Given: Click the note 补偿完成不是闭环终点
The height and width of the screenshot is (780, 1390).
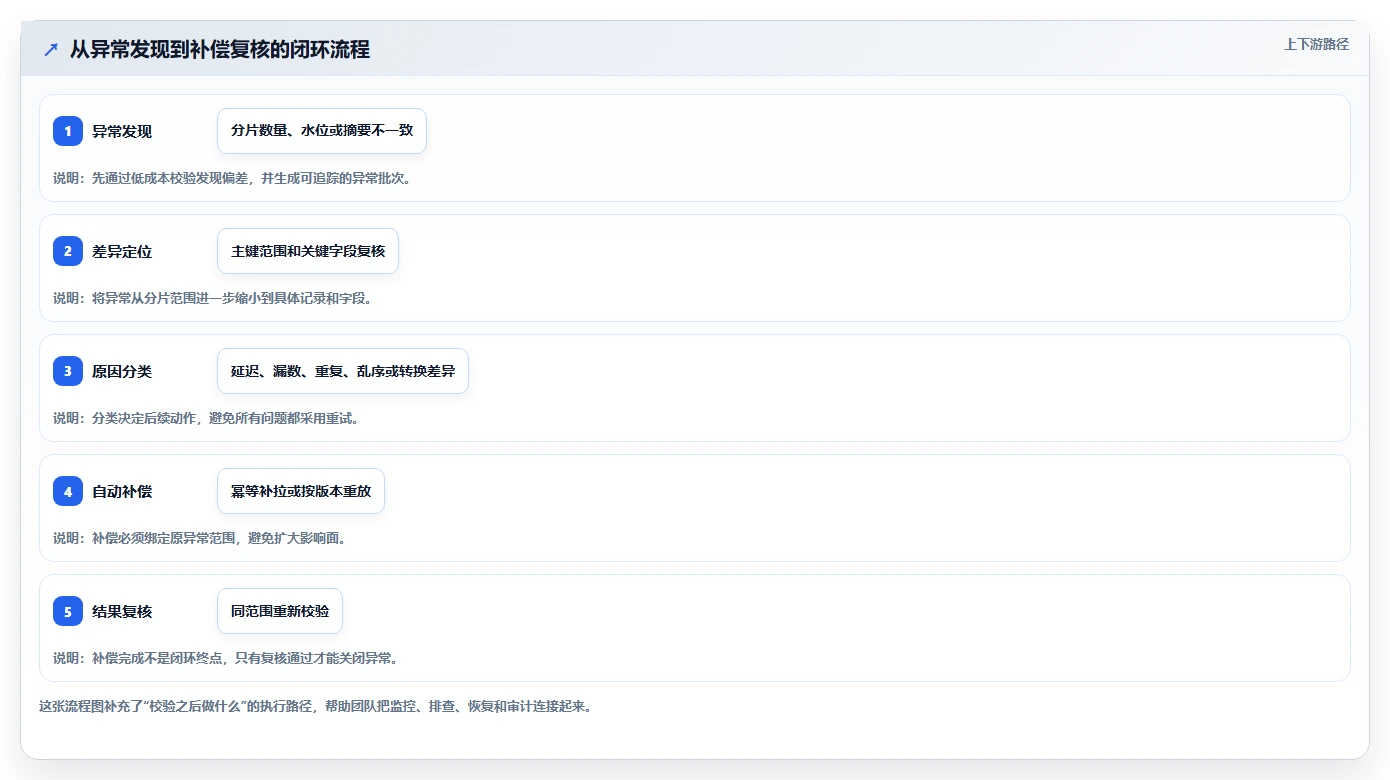Looking at the screenshot, I should (226, 658).
